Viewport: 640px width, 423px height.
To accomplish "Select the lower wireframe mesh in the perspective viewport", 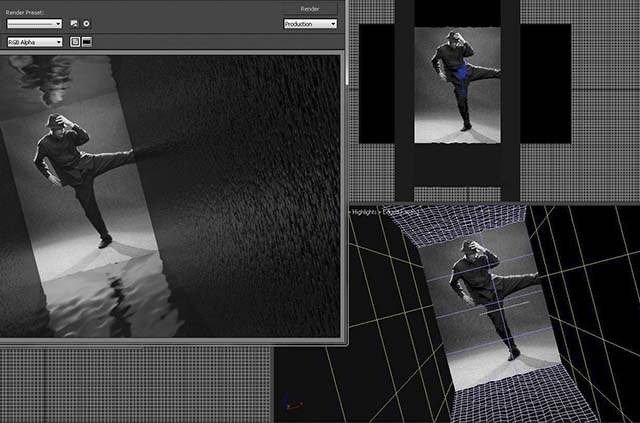I will (x=520, y=395).
